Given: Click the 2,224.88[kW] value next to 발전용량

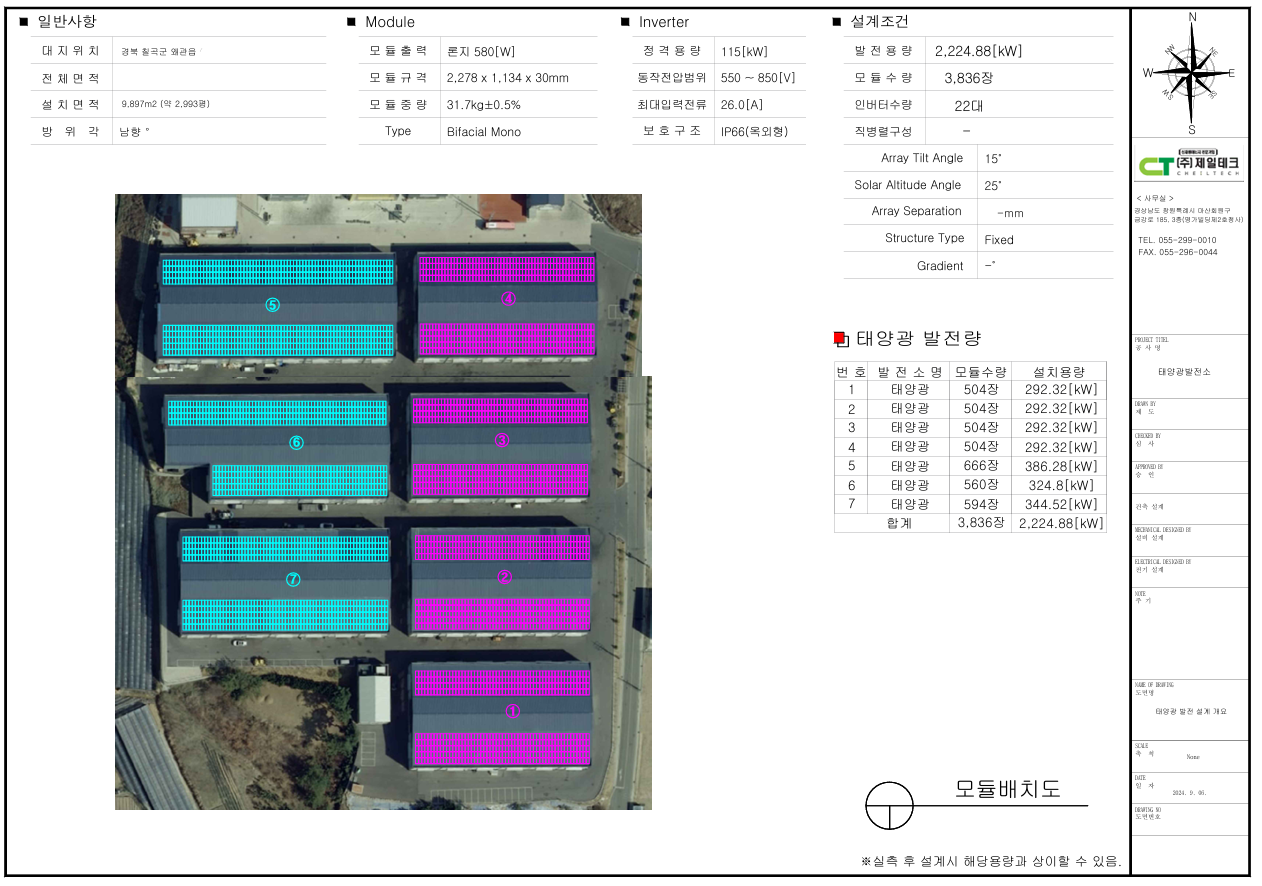Looking at the screenshot, I should 978,51.
